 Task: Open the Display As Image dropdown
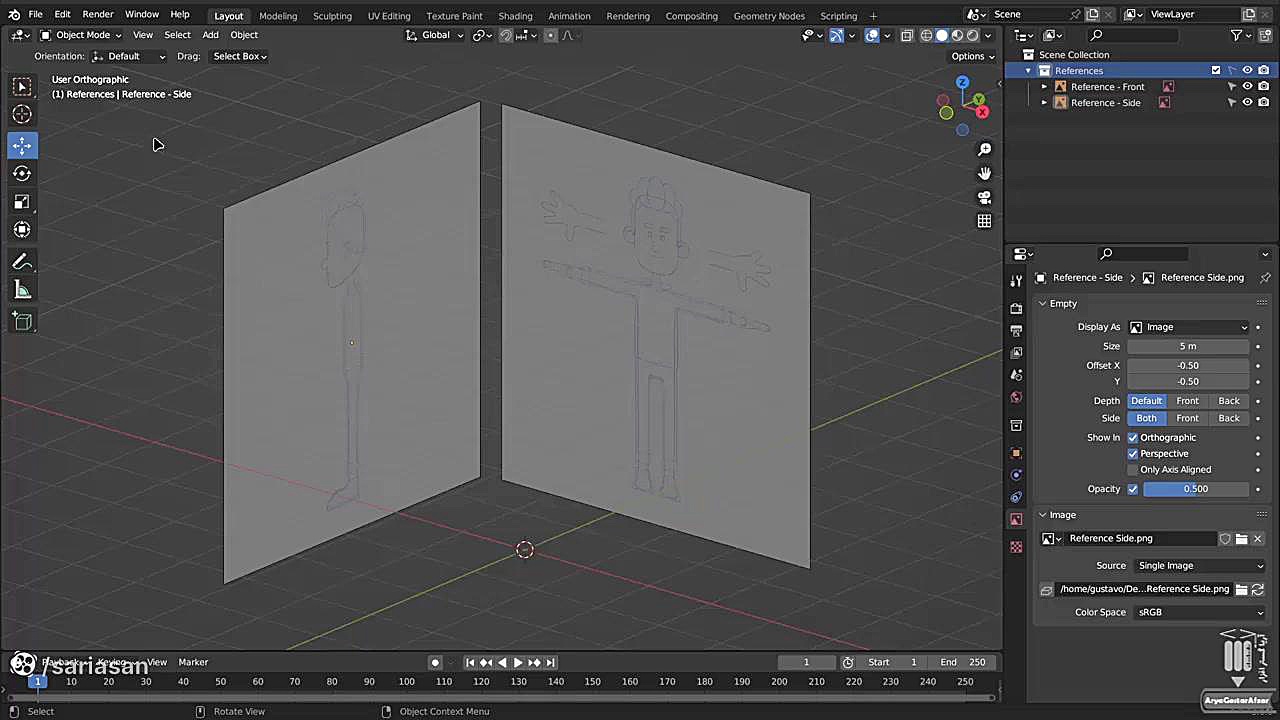(1189, 327)
